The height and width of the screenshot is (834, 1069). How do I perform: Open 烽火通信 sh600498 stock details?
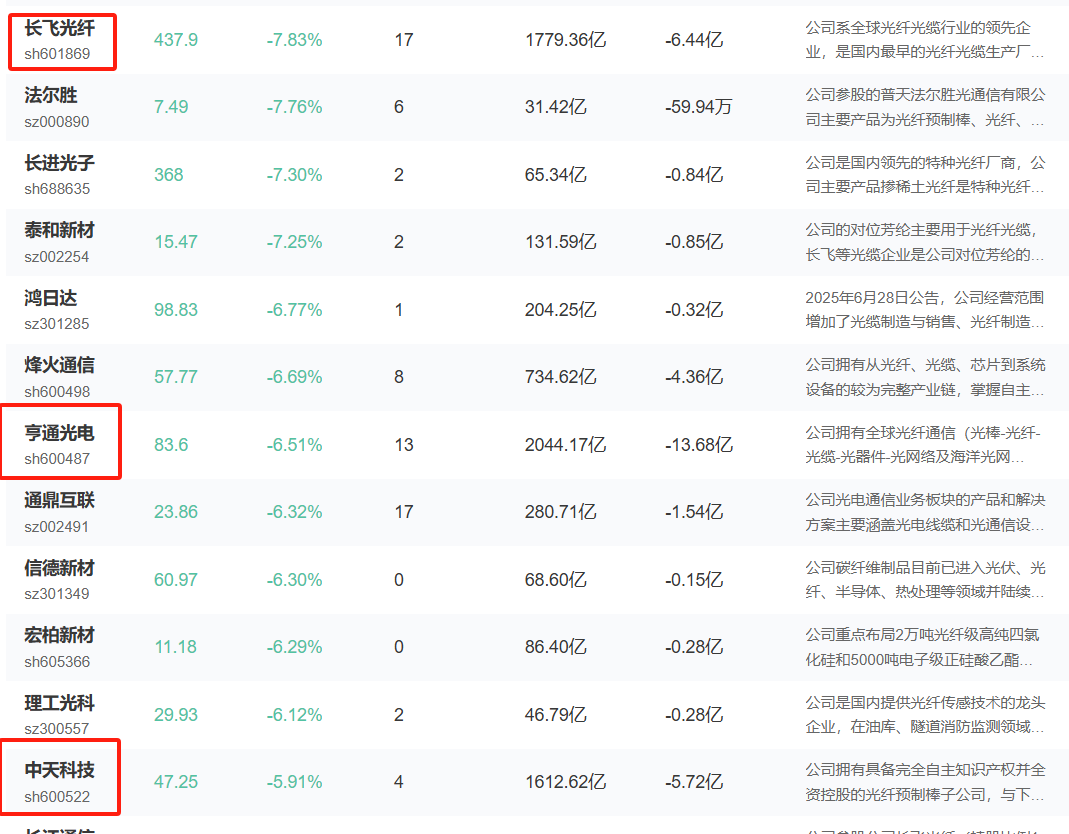click(59, 378)
